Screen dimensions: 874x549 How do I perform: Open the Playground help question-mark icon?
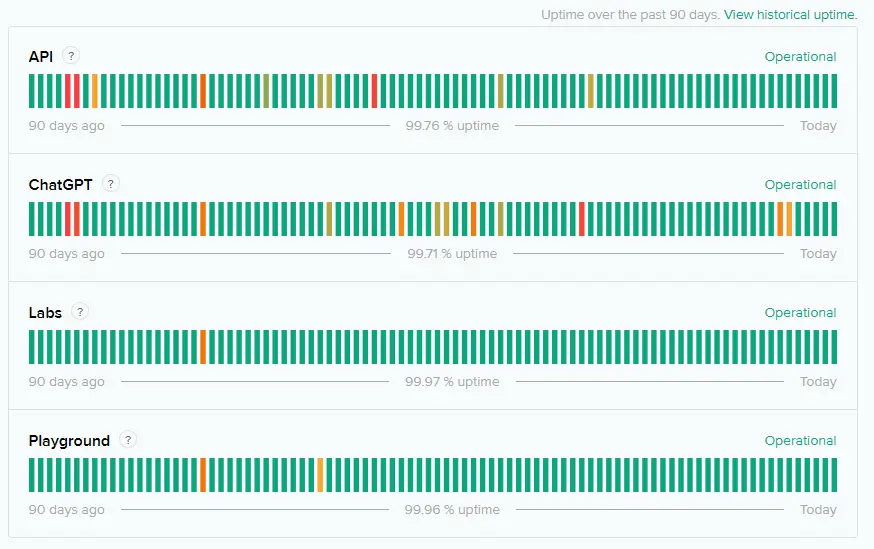tap(128, 440)
